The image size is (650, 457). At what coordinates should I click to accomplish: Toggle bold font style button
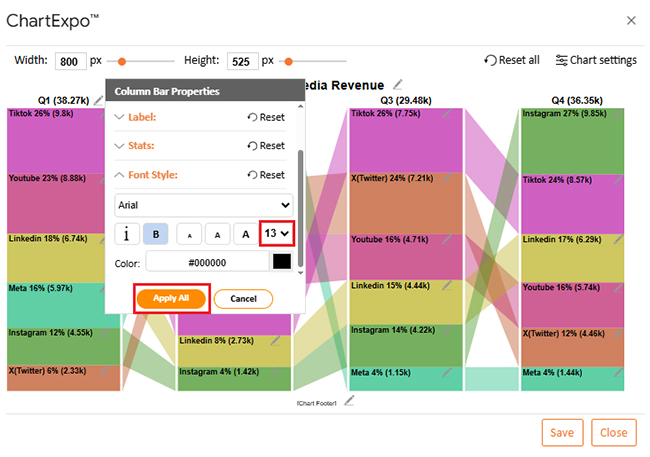pyautogui.click(x=156, y=234)
